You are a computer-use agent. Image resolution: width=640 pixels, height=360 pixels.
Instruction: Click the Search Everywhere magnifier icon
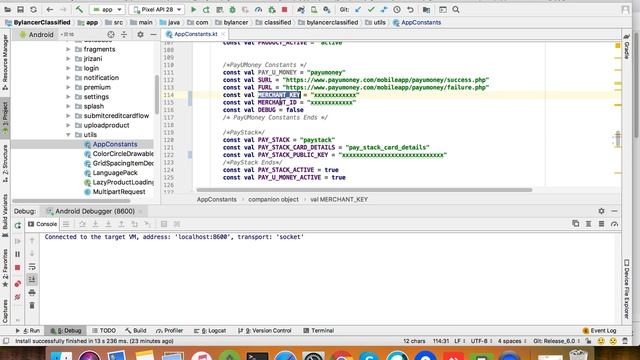(456, 9)
